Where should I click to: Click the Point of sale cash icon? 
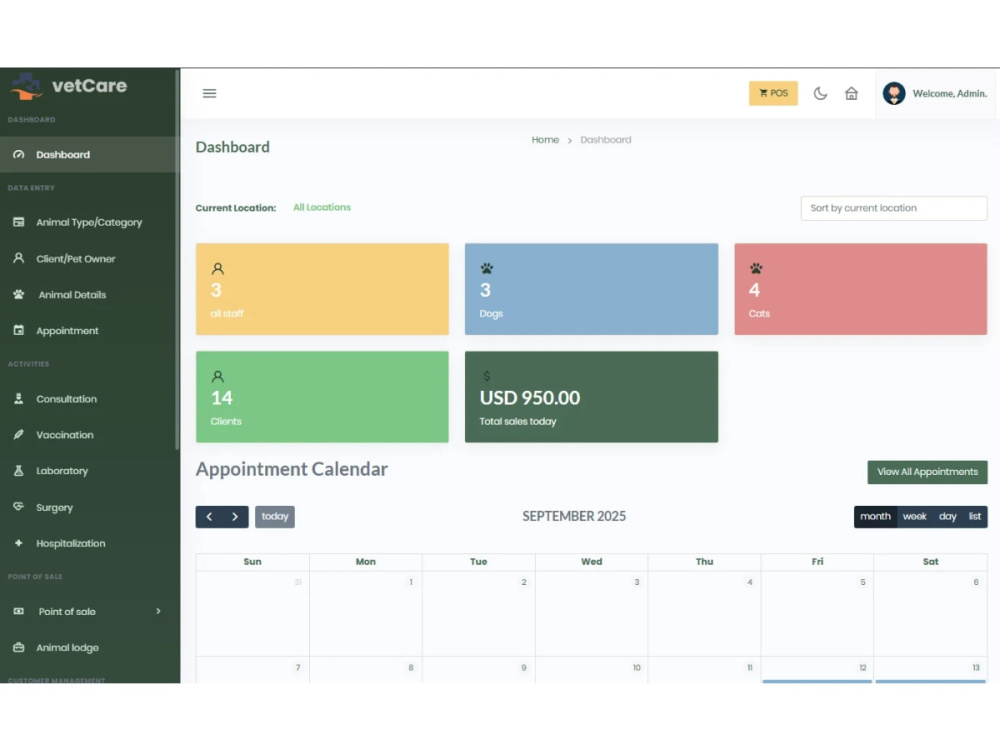pos(18,611)
